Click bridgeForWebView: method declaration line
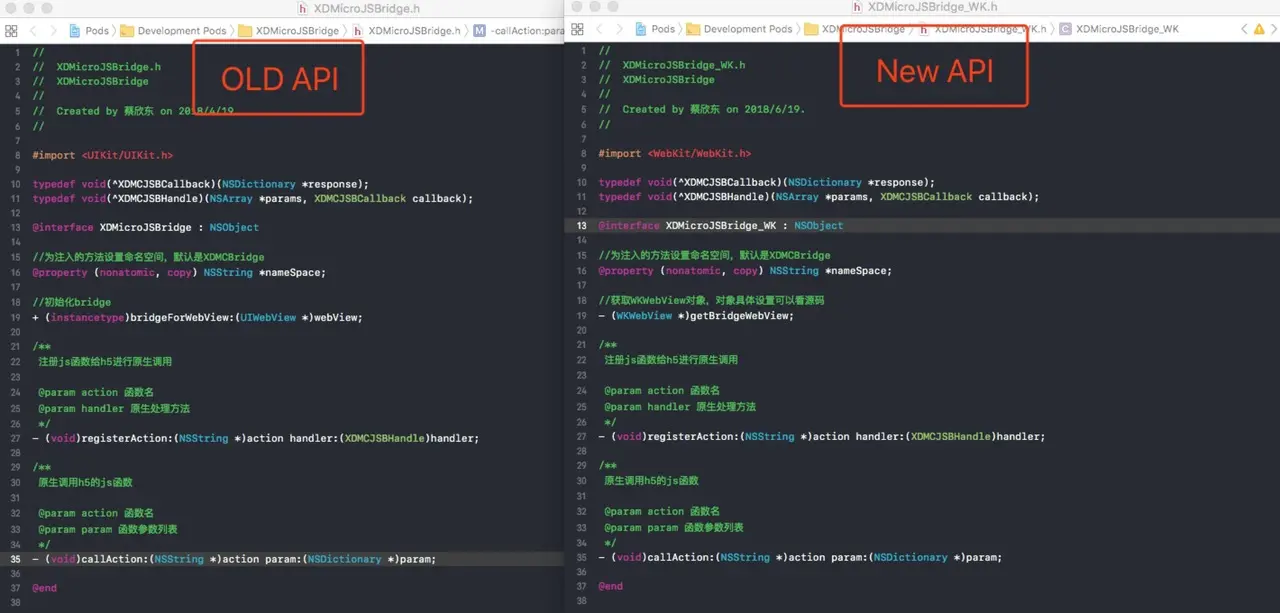 click(197, 317)
